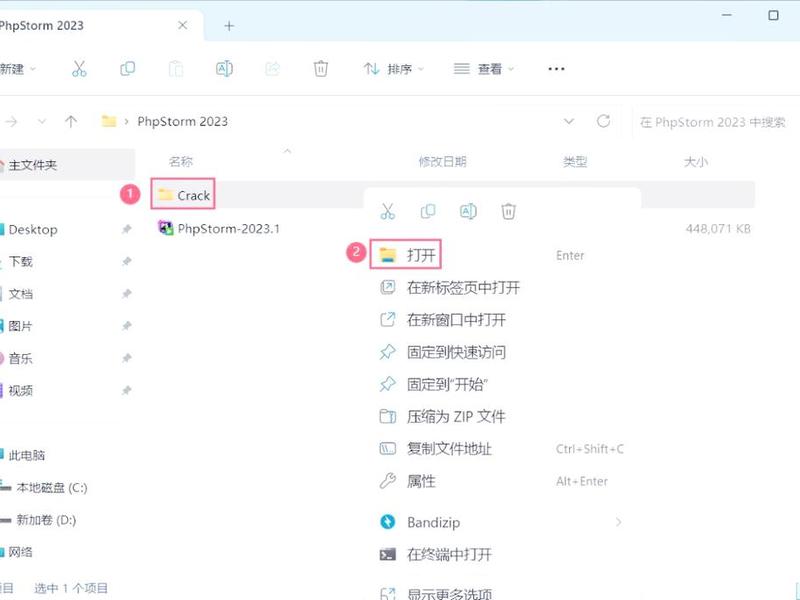Image resolution: width=800 pixels, height=600 pixels.
Task: Click the Copy icon in the context menu
Action: tap(428, 211)
